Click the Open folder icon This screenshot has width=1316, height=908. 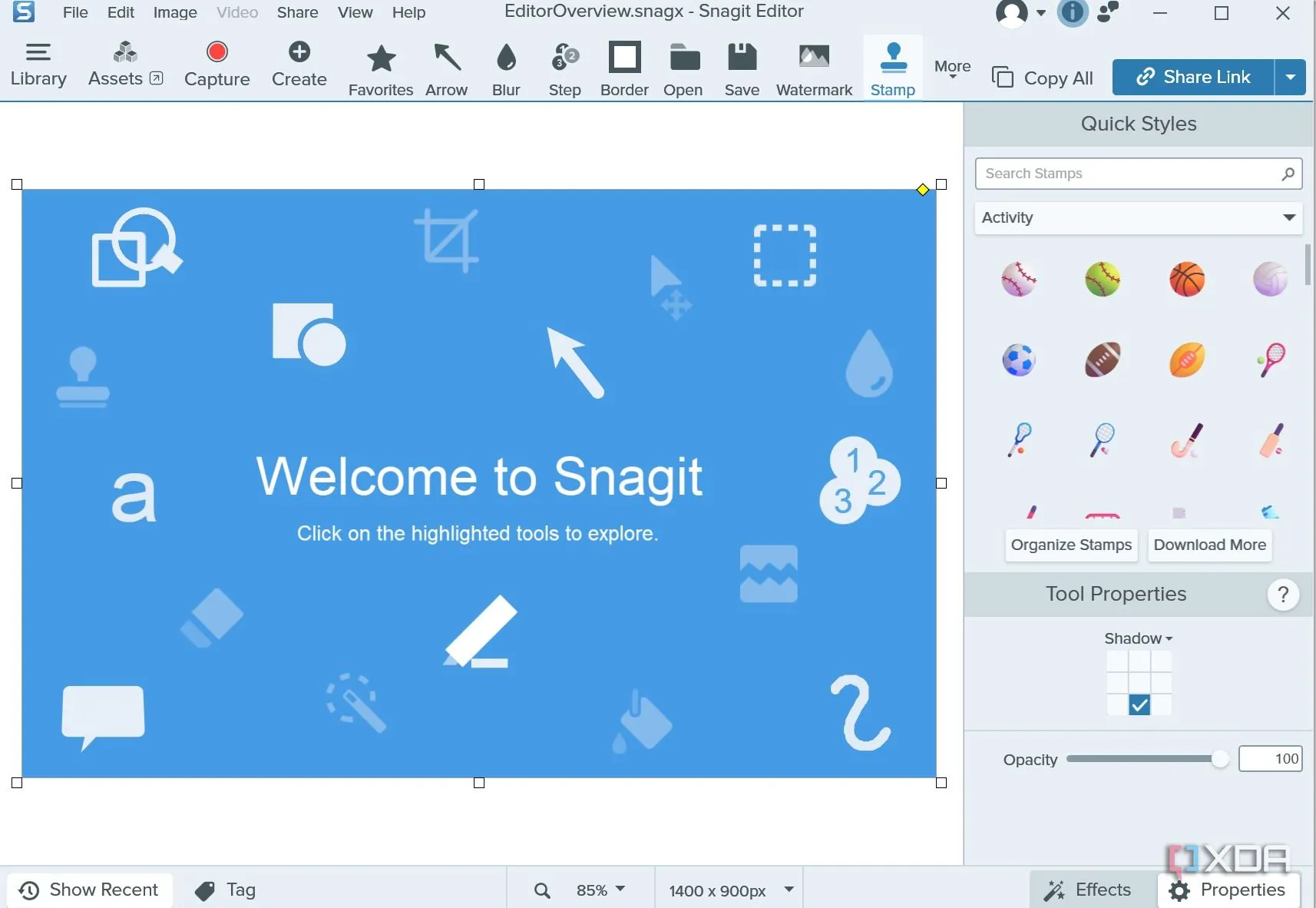(683, 71)
